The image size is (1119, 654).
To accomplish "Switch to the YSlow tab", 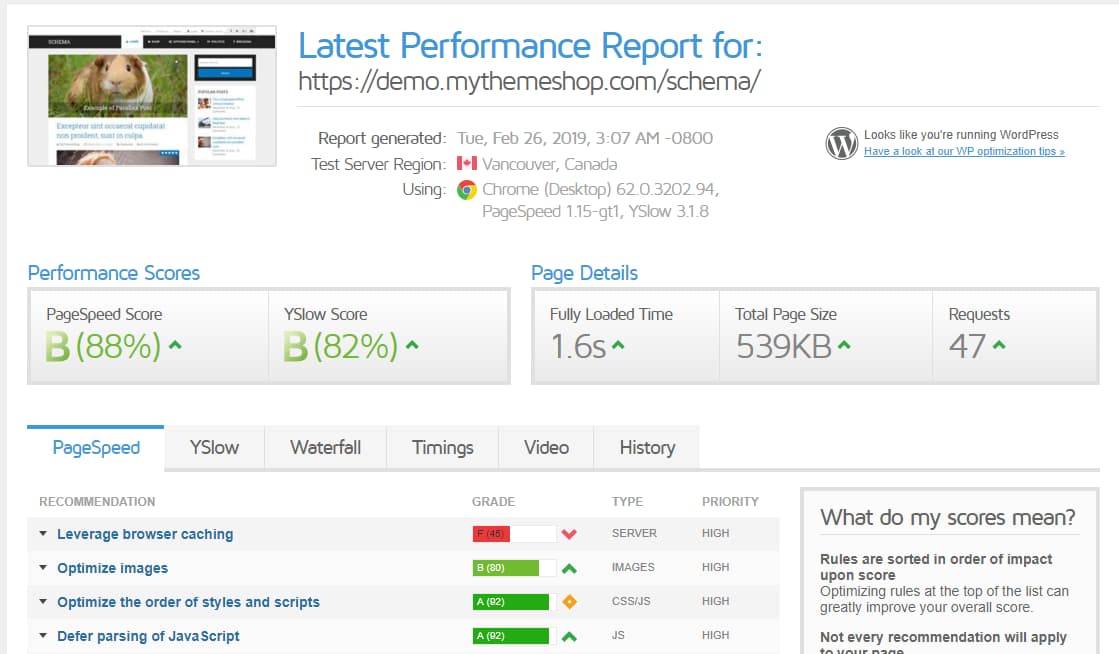I will click(x=213, y=448).
